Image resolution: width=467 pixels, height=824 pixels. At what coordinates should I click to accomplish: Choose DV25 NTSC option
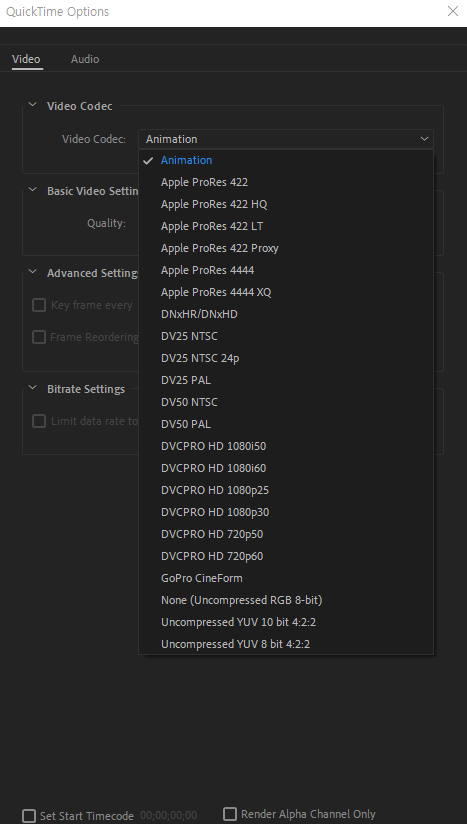286,336
